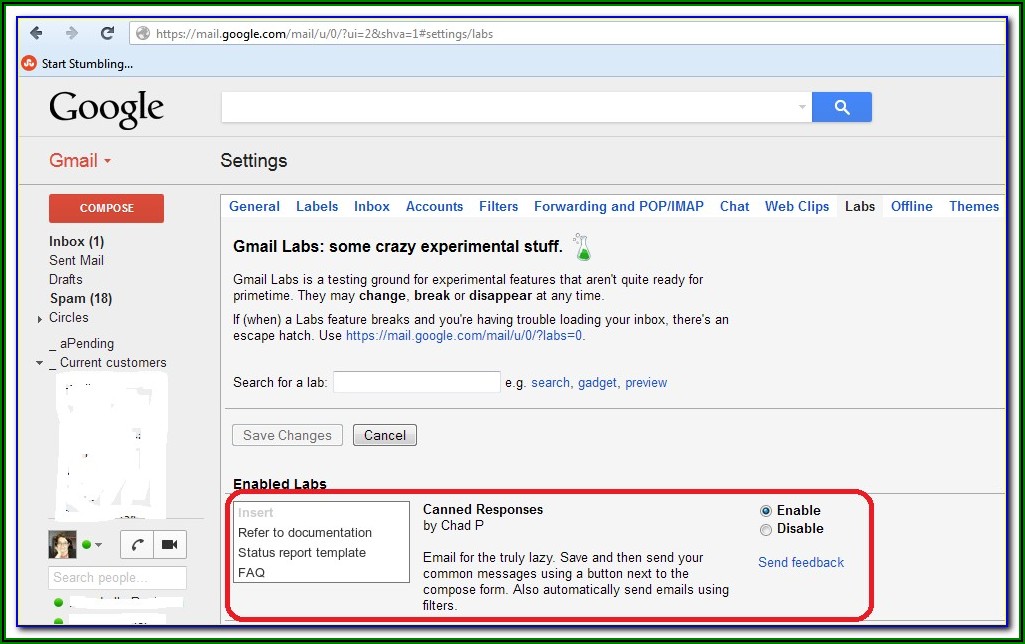Start a phone call from chat

tap(136, 544)
